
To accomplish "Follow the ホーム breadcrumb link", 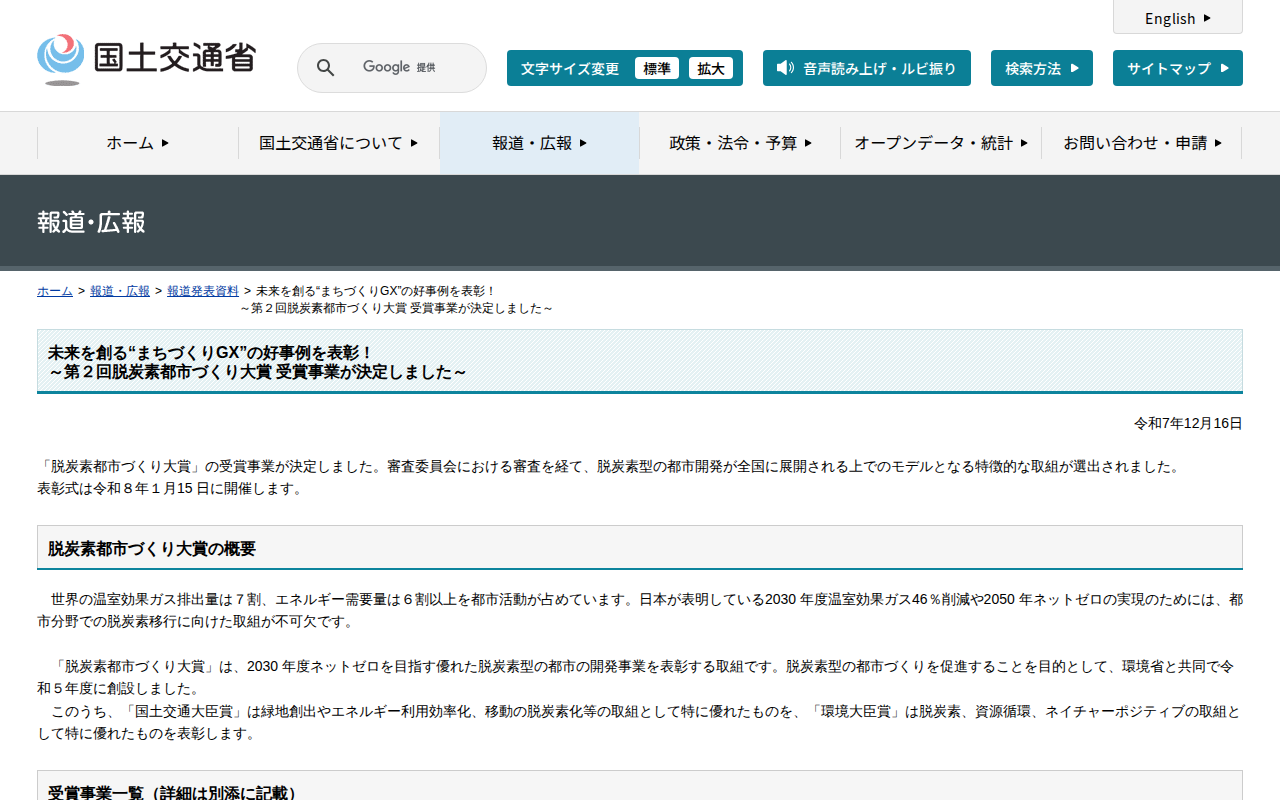I will point(55,291).
